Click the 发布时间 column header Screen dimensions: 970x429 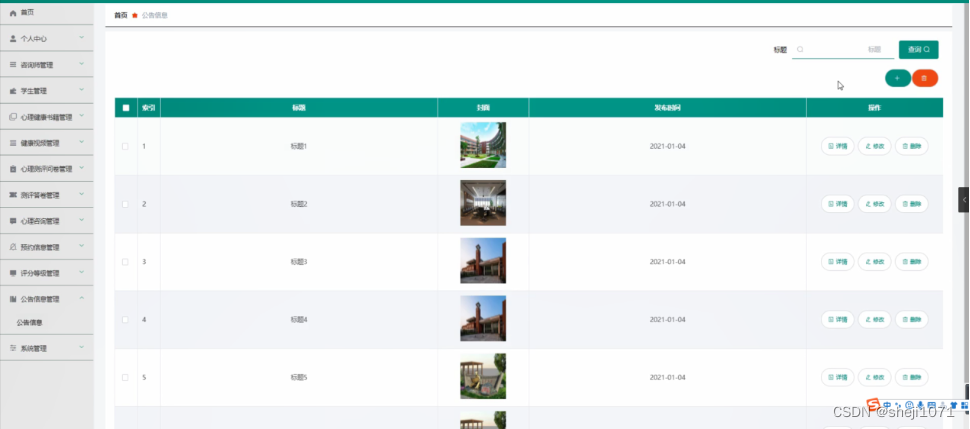pyautogui.click(x=667, y=108)
